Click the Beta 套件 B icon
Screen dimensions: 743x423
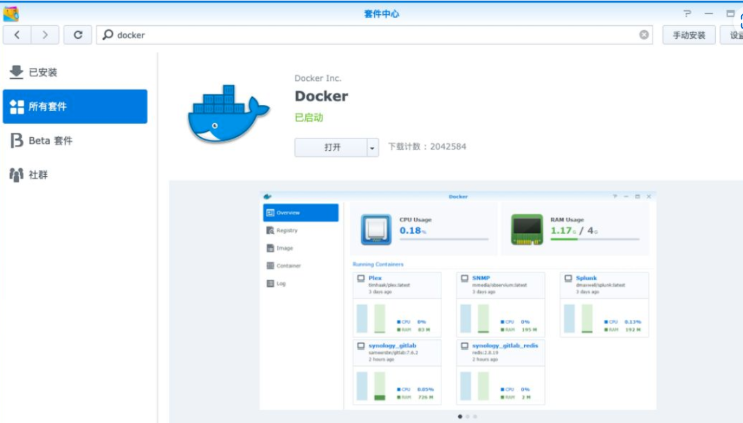tap(17, 141)
